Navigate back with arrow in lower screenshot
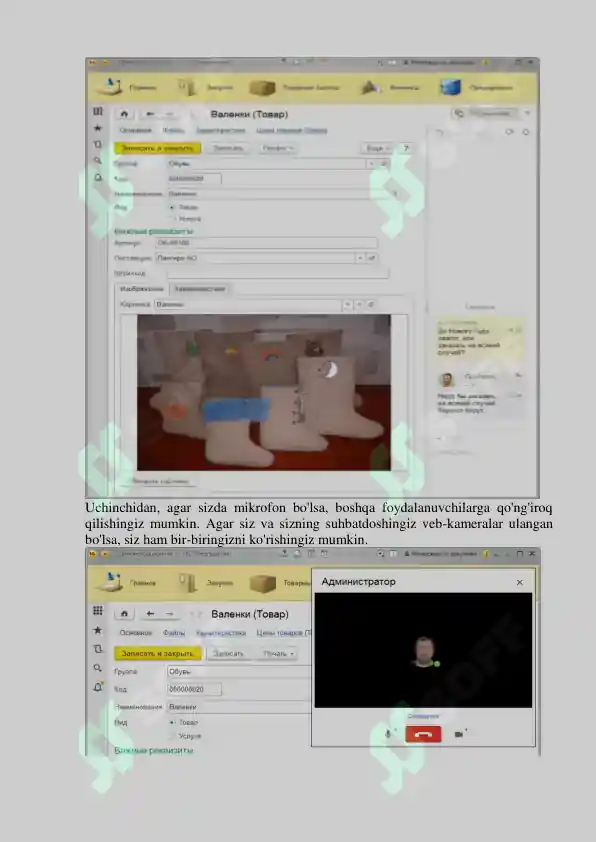 pos(150,613)
